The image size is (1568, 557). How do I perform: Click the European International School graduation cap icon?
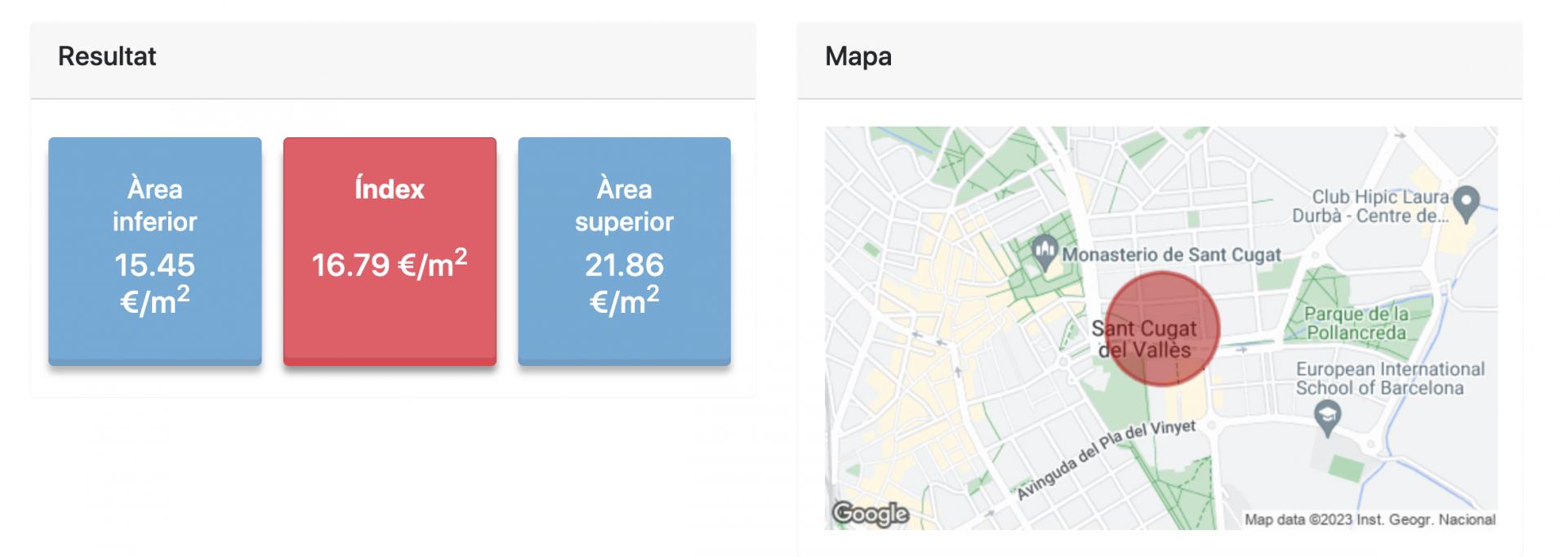(1328, 418)
